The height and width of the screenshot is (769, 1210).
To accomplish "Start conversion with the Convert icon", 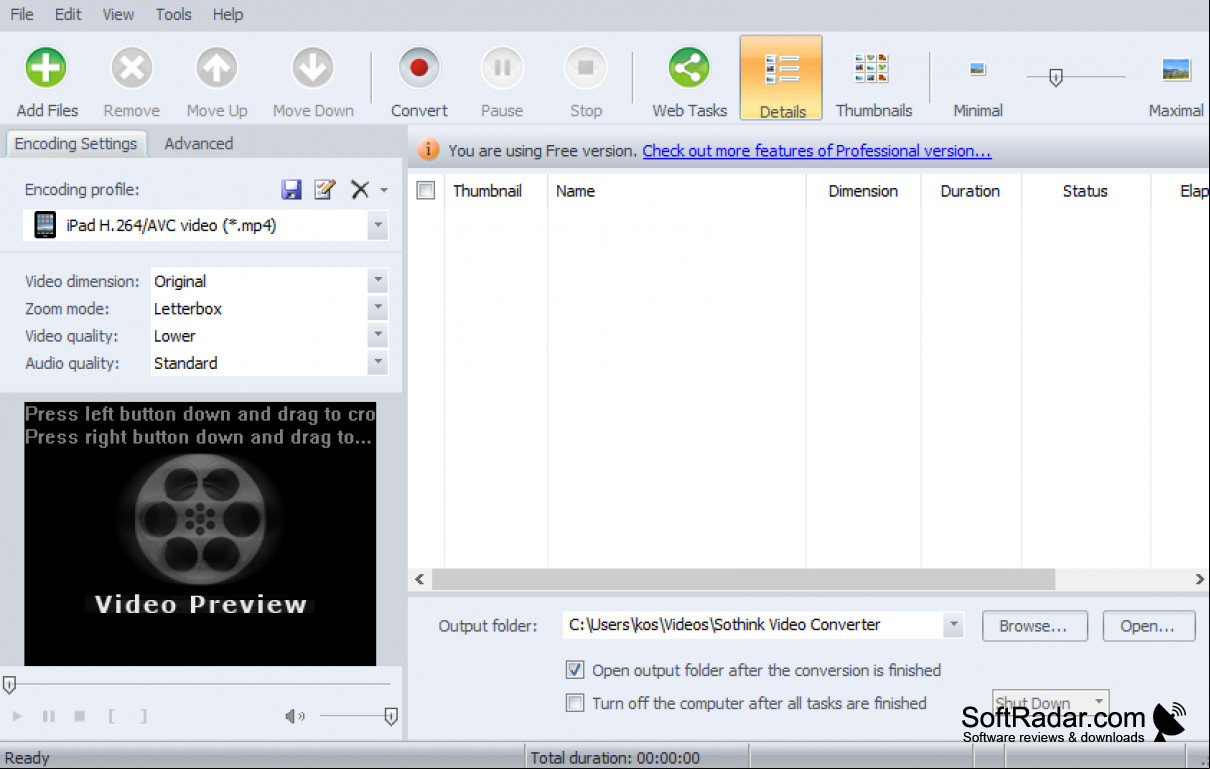I will (419, 69).
